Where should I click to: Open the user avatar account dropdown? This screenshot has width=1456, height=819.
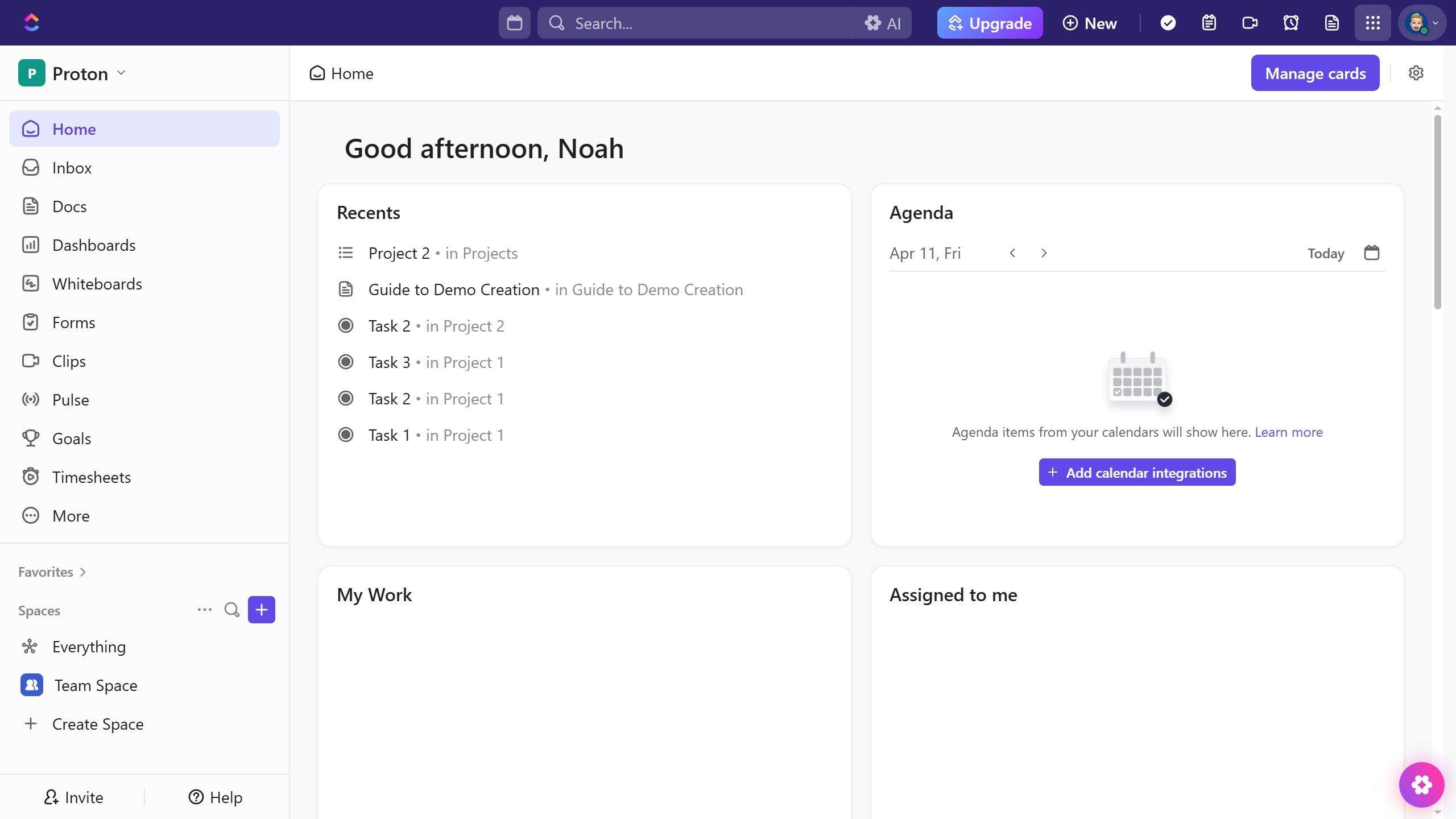click(x=1422, y=23)
